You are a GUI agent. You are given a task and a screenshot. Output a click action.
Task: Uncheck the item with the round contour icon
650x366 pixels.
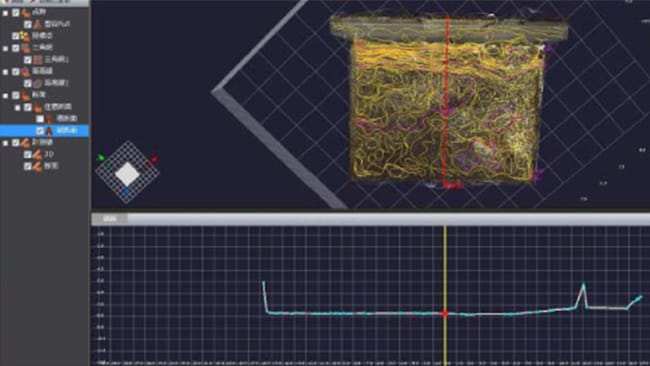coord(27,83)
